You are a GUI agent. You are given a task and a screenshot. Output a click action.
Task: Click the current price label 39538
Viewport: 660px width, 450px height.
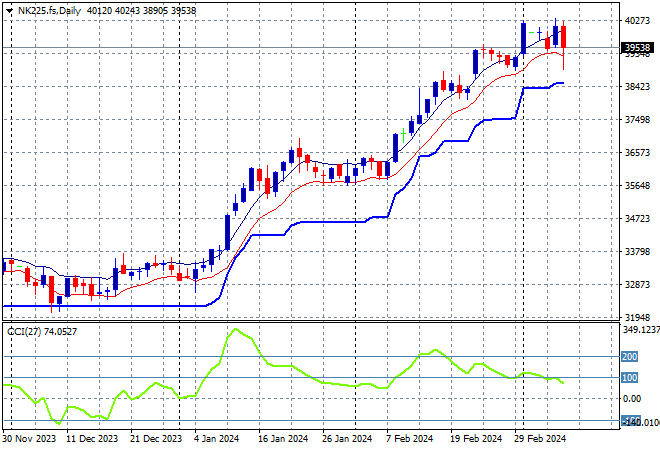636,47
